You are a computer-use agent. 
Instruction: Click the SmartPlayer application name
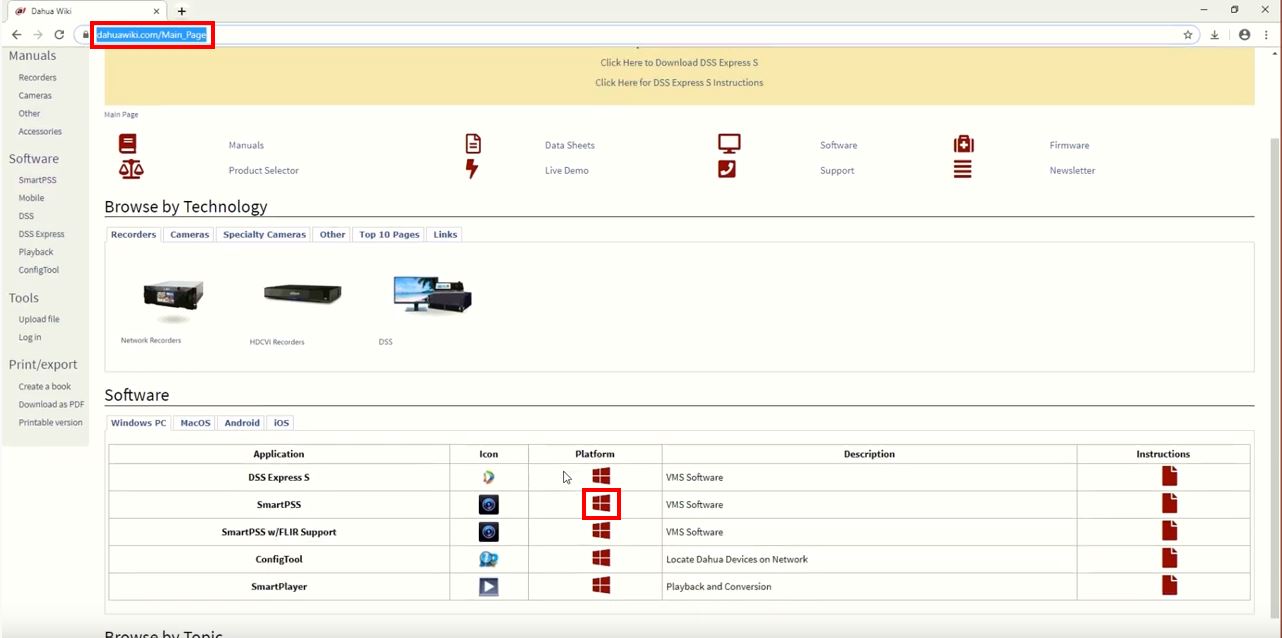[x=279, y=586]
